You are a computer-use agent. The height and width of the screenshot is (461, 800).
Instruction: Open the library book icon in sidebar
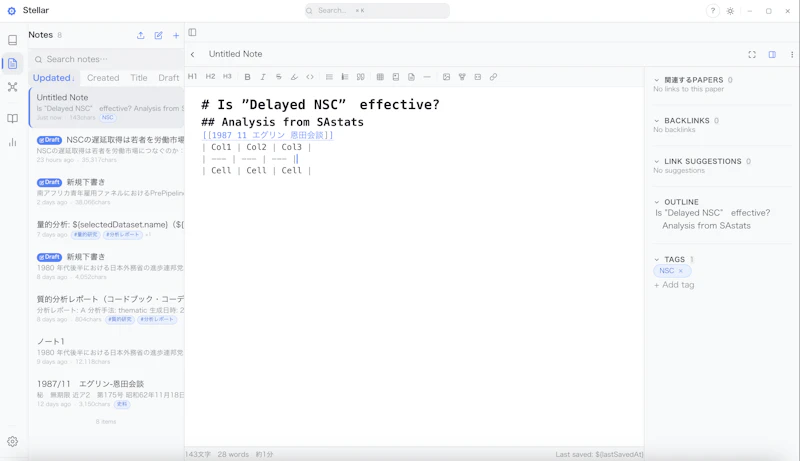13,40
